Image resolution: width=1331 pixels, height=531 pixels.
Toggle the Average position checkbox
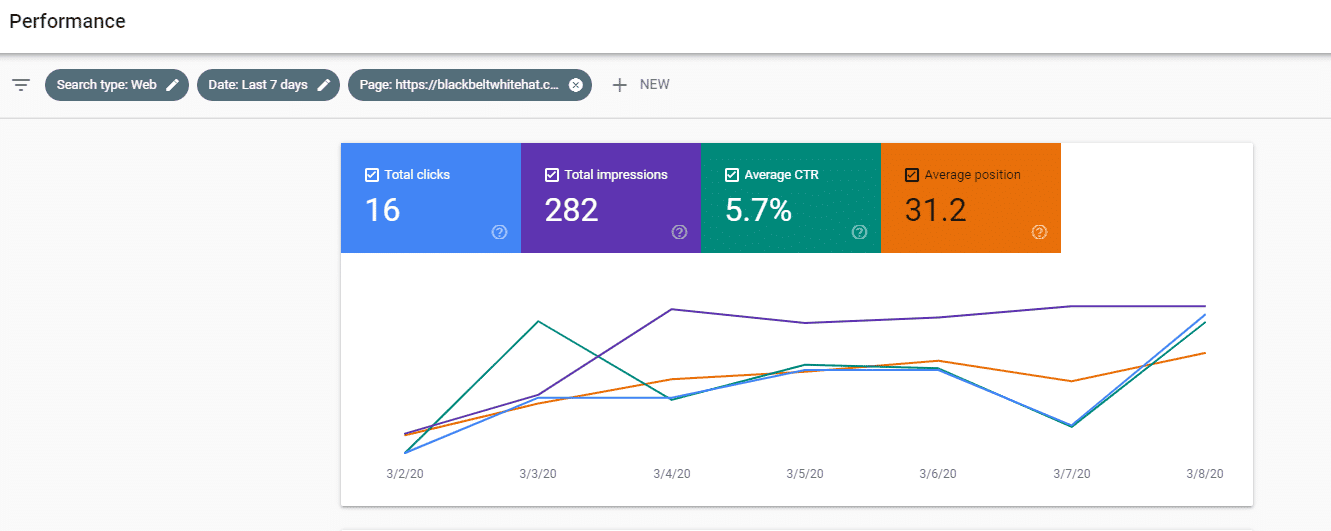912,175
